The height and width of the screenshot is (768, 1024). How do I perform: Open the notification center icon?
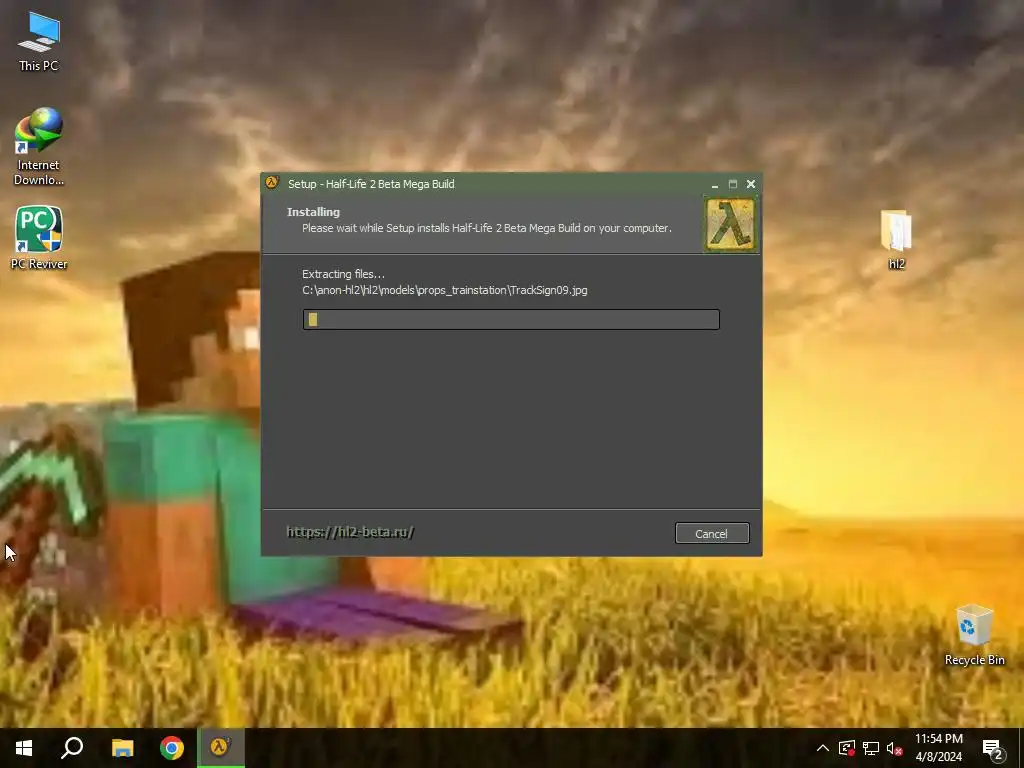[x=993, y=750]
